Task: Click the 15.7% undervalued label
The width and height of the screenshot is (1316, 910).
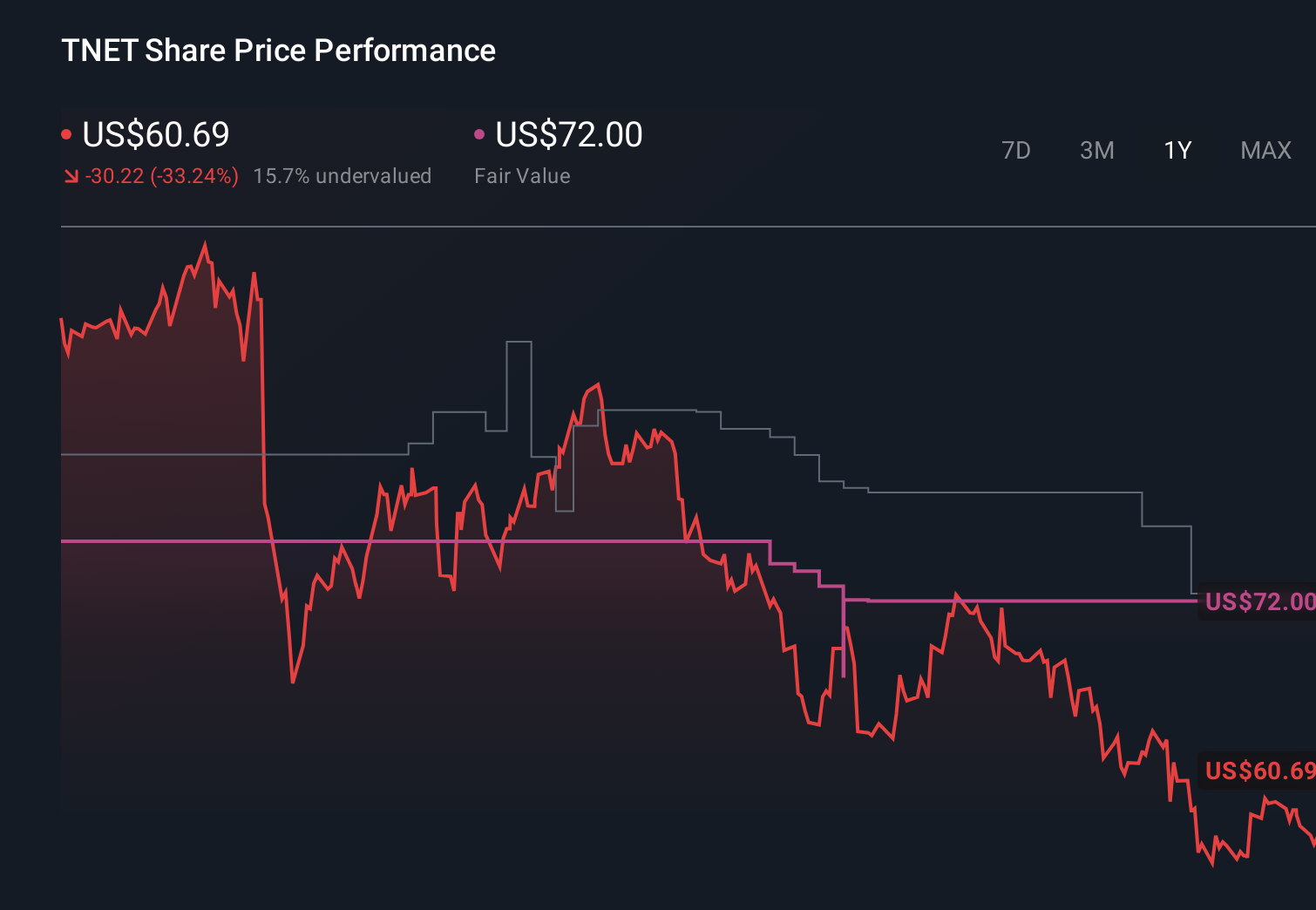Action: tap(343, 175)
